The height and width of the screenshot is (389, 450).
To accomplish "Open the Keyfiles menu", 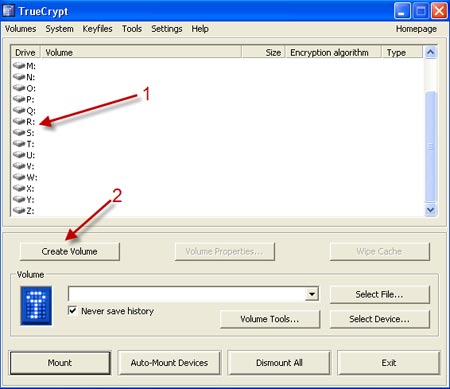I will tap(97, 29).
